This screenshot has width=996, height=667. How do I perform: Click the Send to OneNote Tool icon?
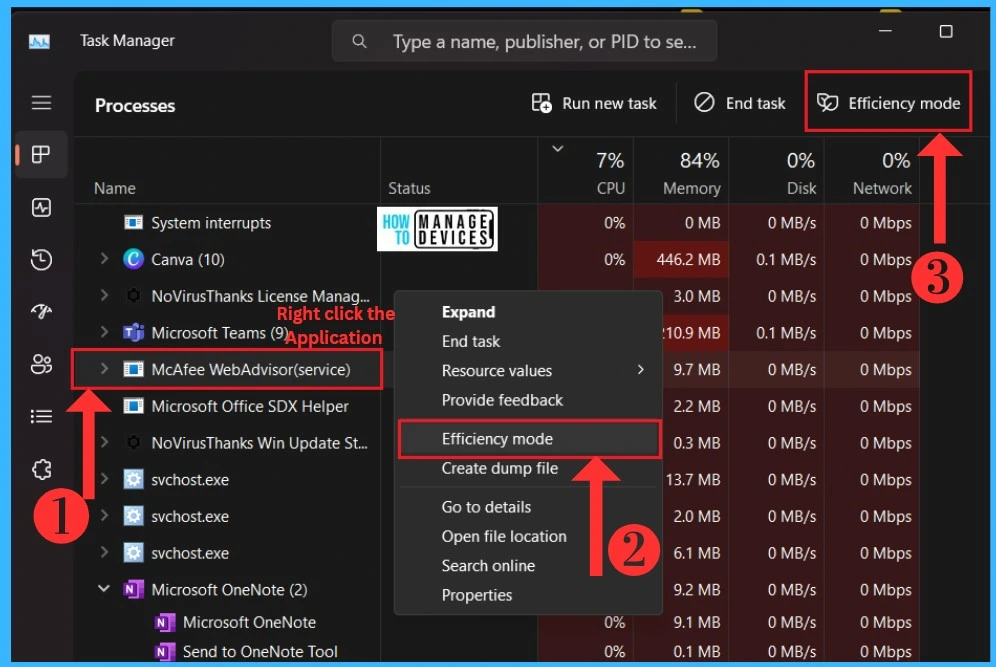(x=165, y=651)
